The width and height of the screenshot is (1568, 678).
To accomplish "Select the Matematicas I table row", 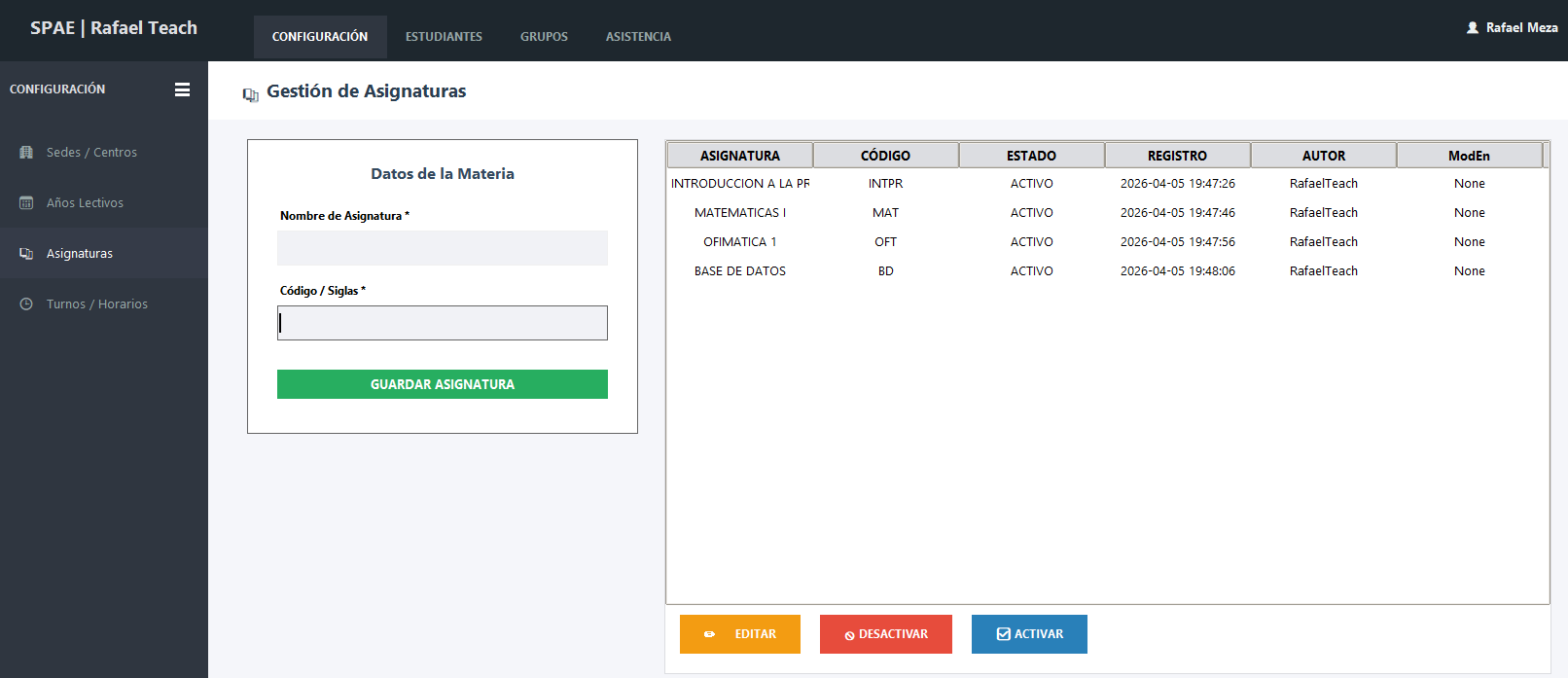I will coord(740,213).
